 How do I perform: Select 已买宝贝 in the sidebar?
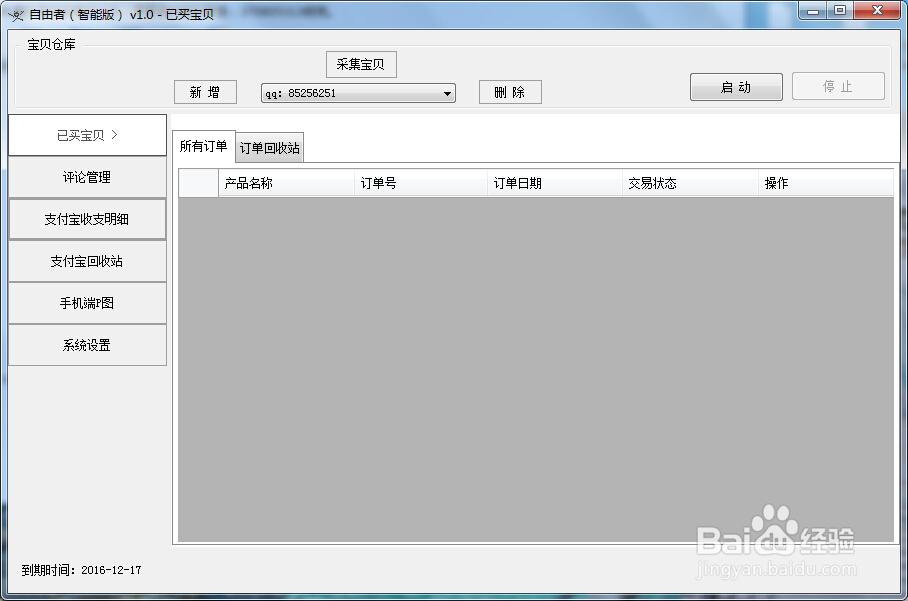pyautogui.click(x=86, y=135)
